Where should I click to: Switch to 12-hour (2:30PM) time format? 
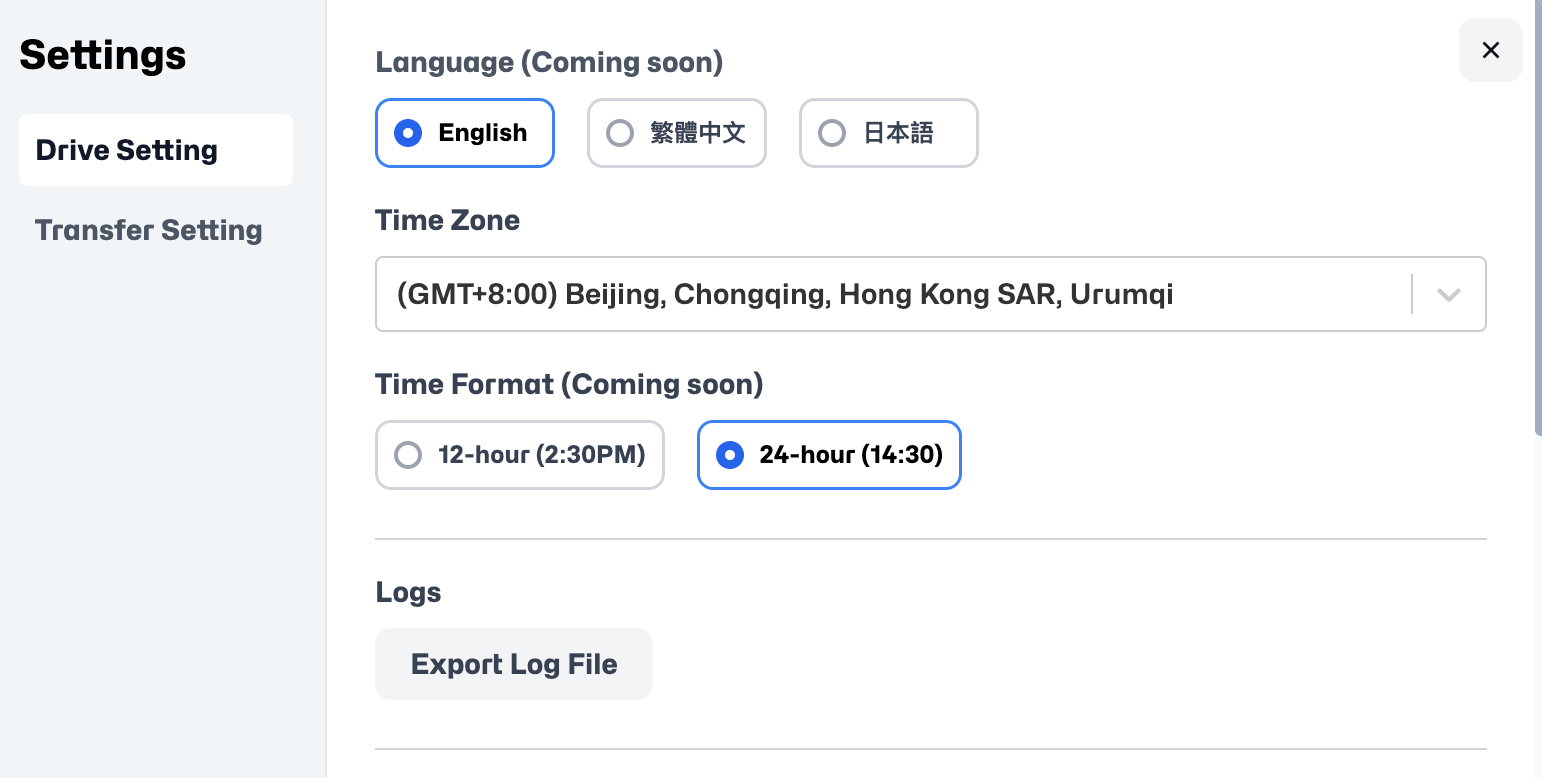(520, 455)
